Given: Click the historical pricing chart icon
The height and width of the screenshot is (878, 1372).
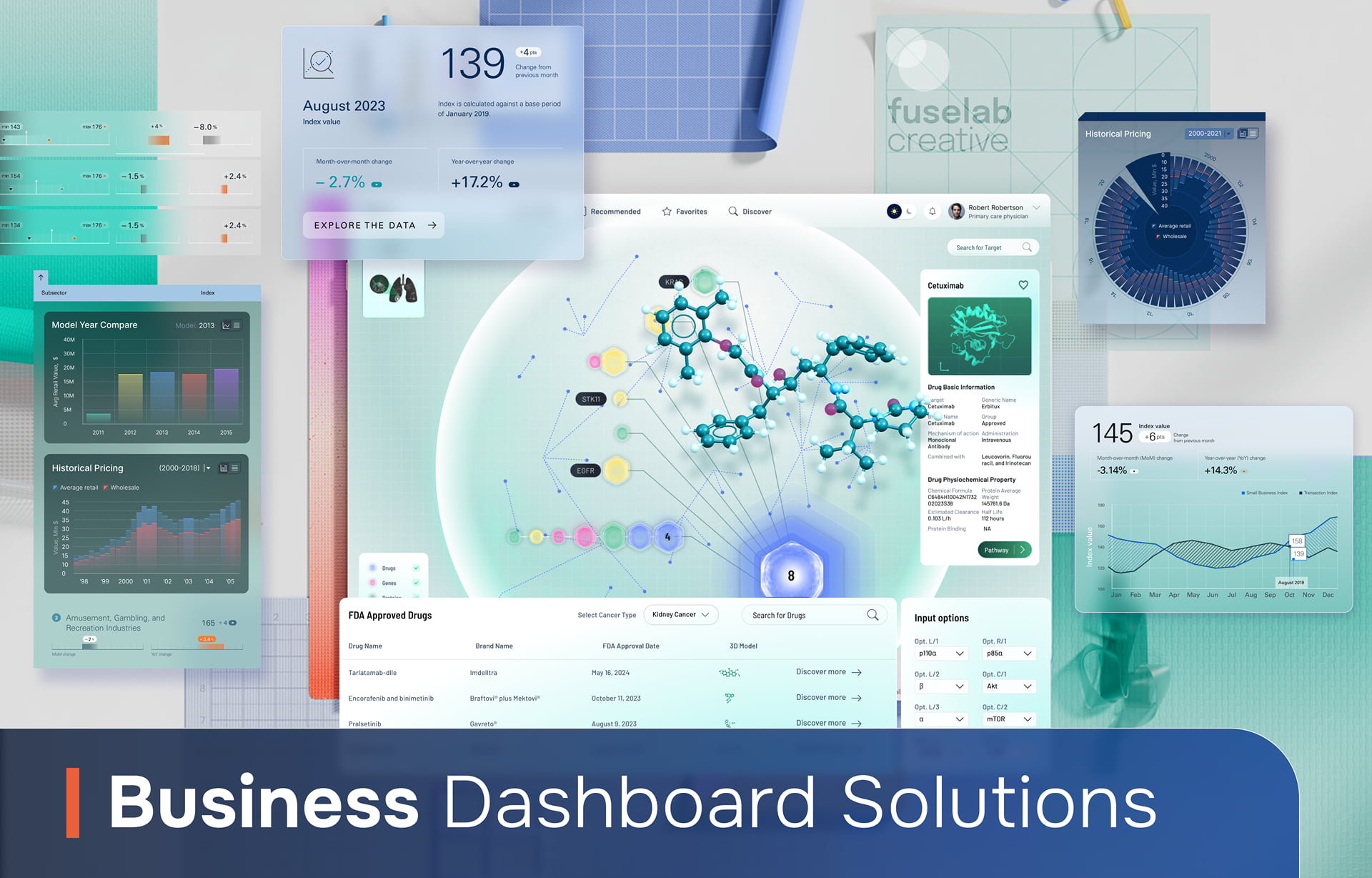Looking at the screenshot, I should tap(222, 468).
